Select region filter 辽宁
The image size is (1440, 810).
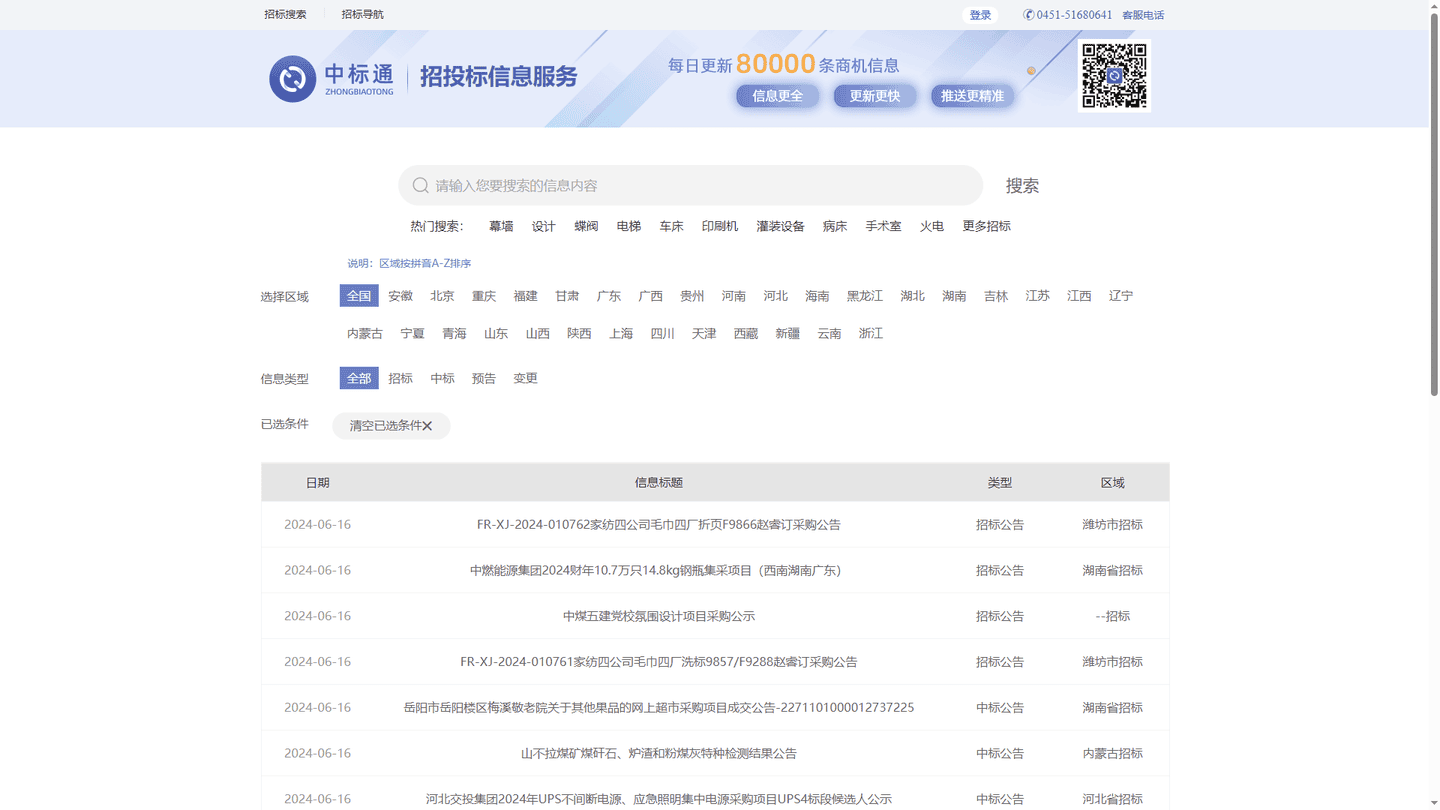pyautogui.click(x=1121, y=296)
